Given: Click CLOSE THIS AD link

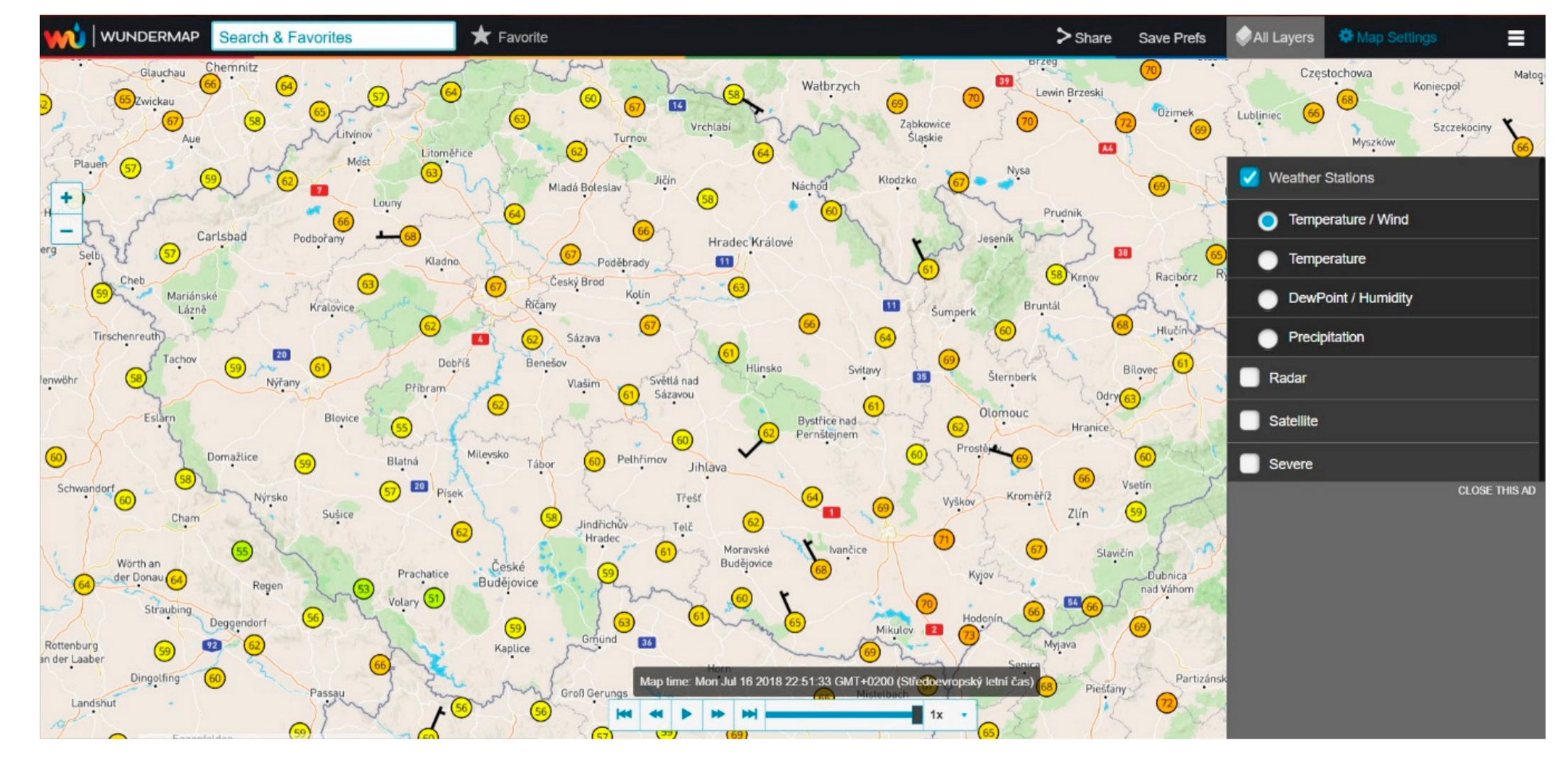Looking at the screenshot, I should [1496, 490].
